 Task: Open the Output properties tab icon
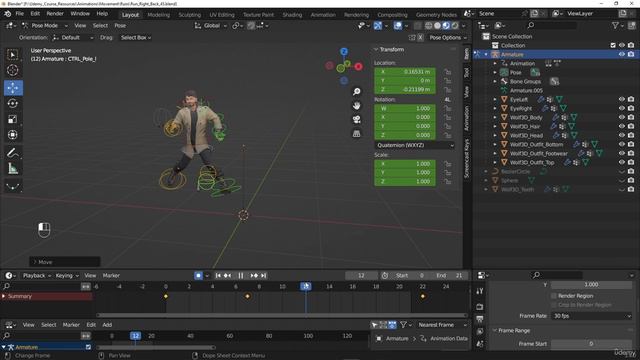point(480,319)
